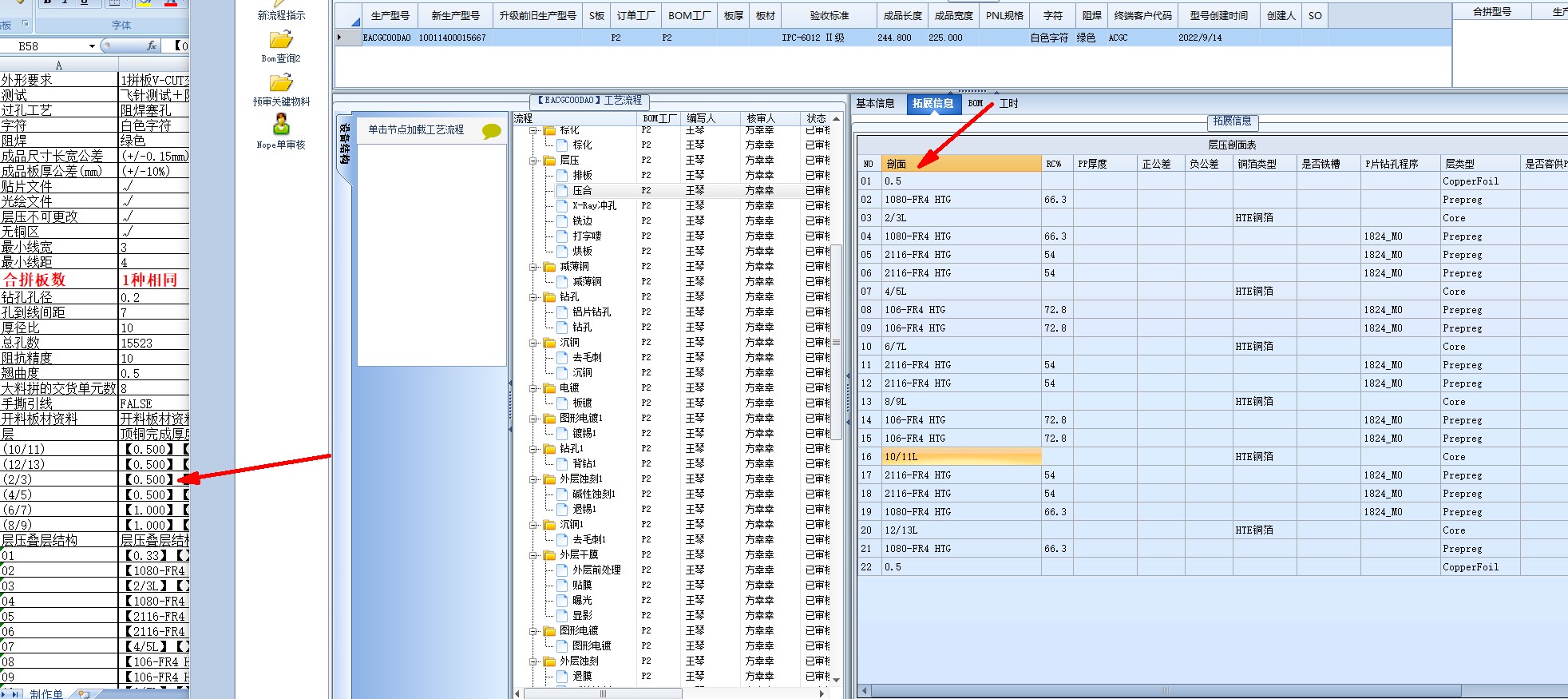
Task: Click the 剖面 column header in 层压剖面表
Action: click(961, 163)
